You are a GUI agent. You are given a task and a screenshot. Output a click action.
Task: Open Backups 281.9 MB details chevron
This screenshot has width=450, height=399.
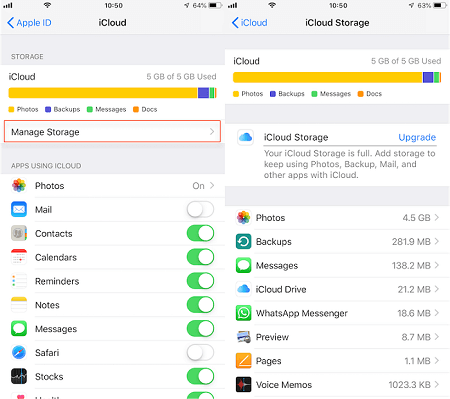[x=437, y=241]
